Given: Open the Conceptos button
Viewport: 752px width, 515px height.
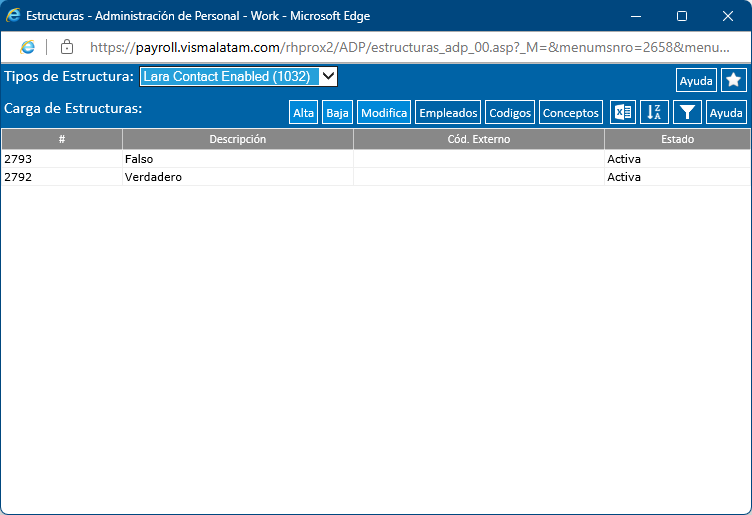Looking at the screenshot, I should (571, 112).
